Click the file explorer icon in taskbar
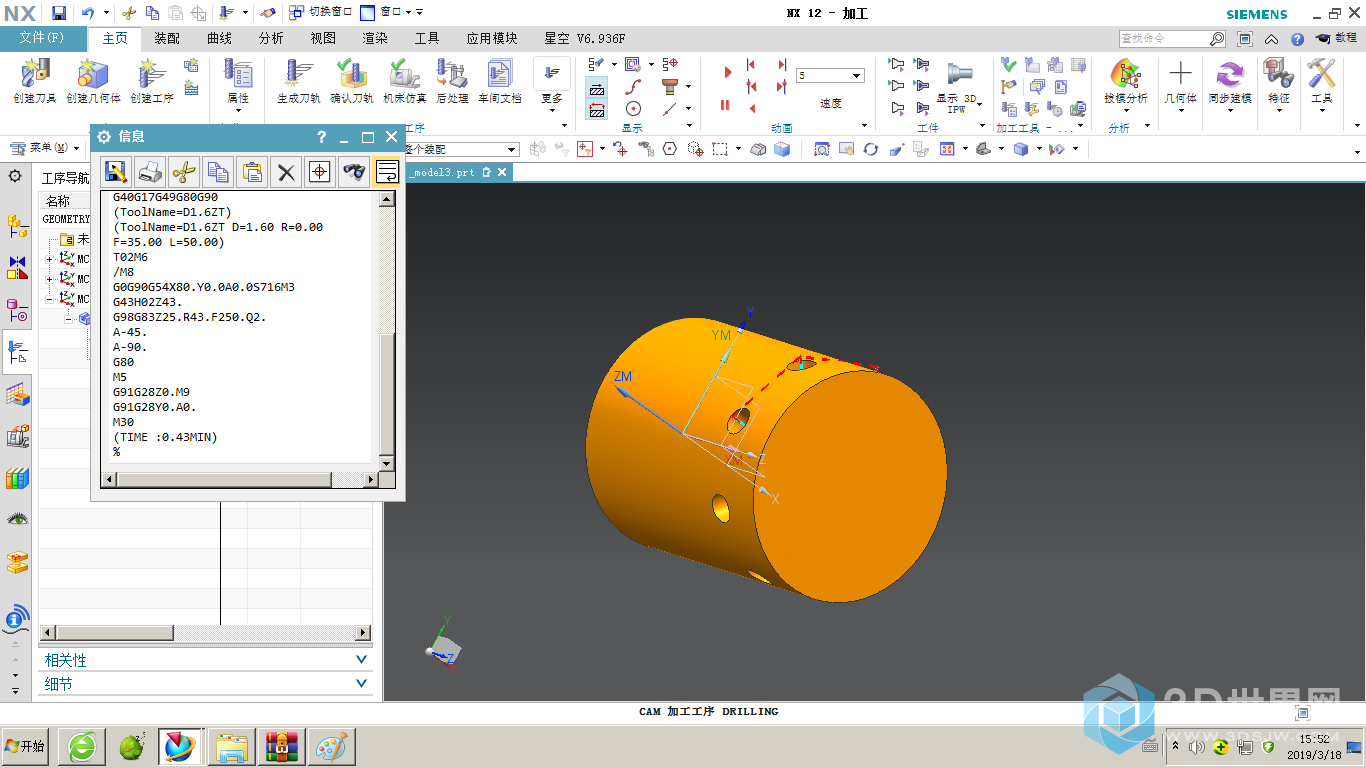The height and width of the screenshot is (768, 1366). coord(231,746)
